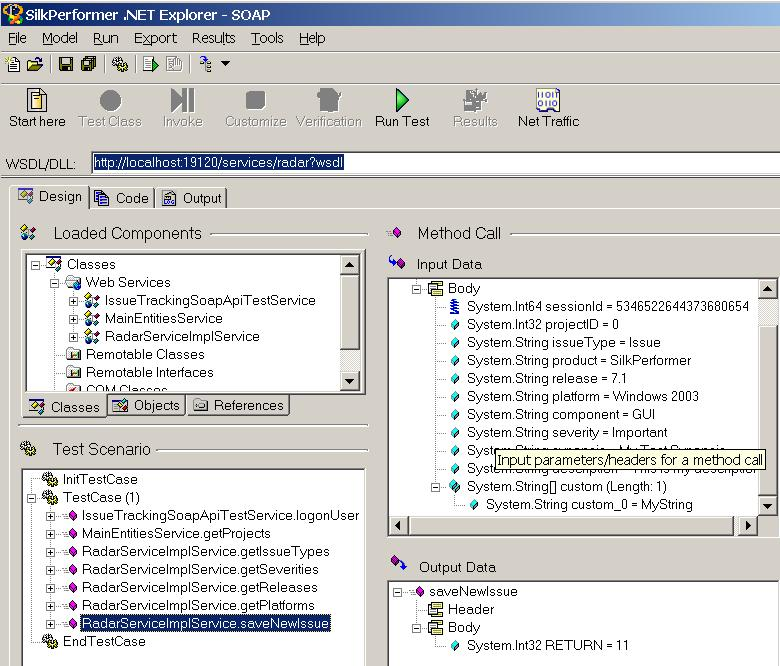
Task: Click the gears settings toolbar icon
Action: click(x=119, y=64)
